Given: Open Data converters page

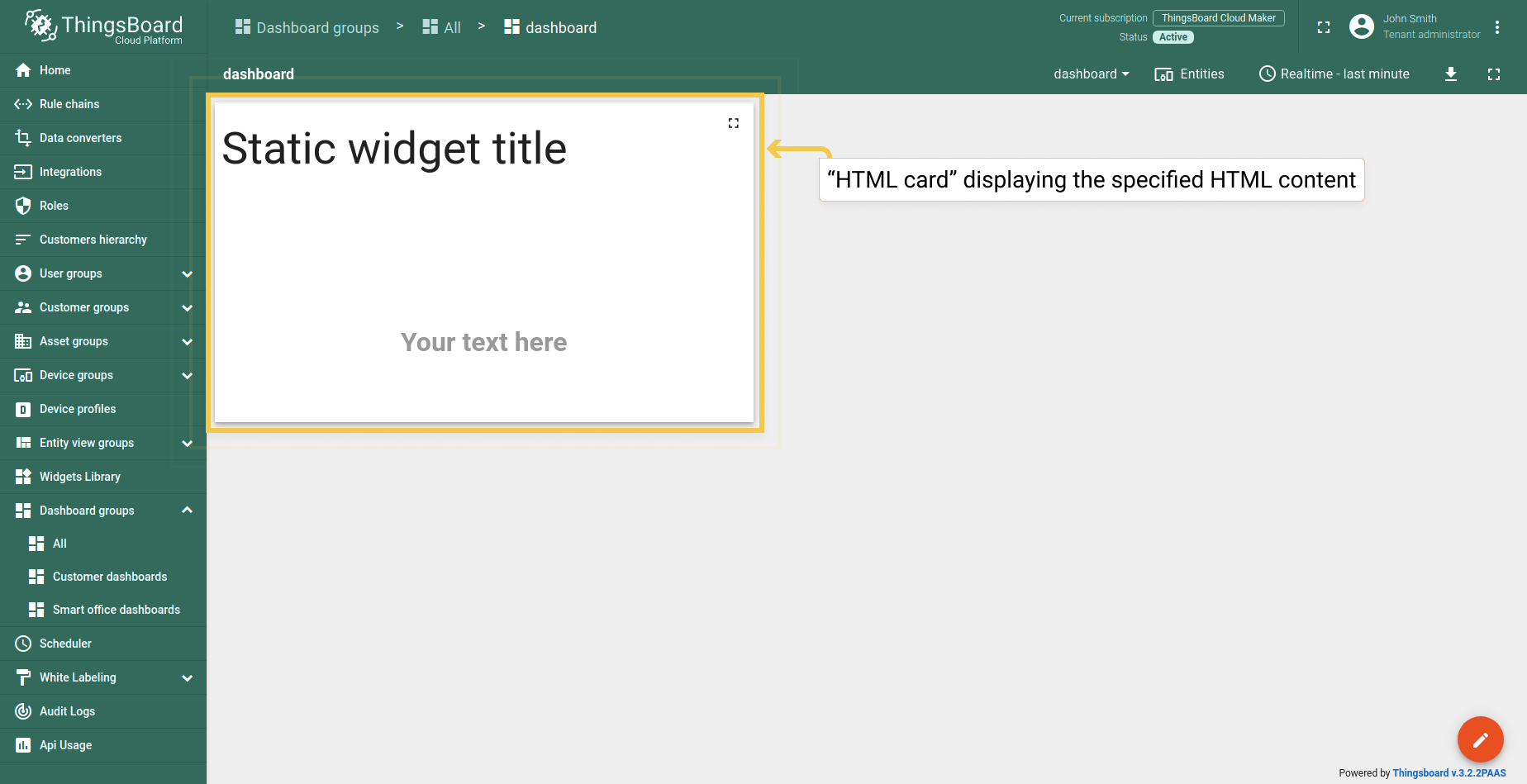Looking at the screenshot, I should (x=103, y=138).
